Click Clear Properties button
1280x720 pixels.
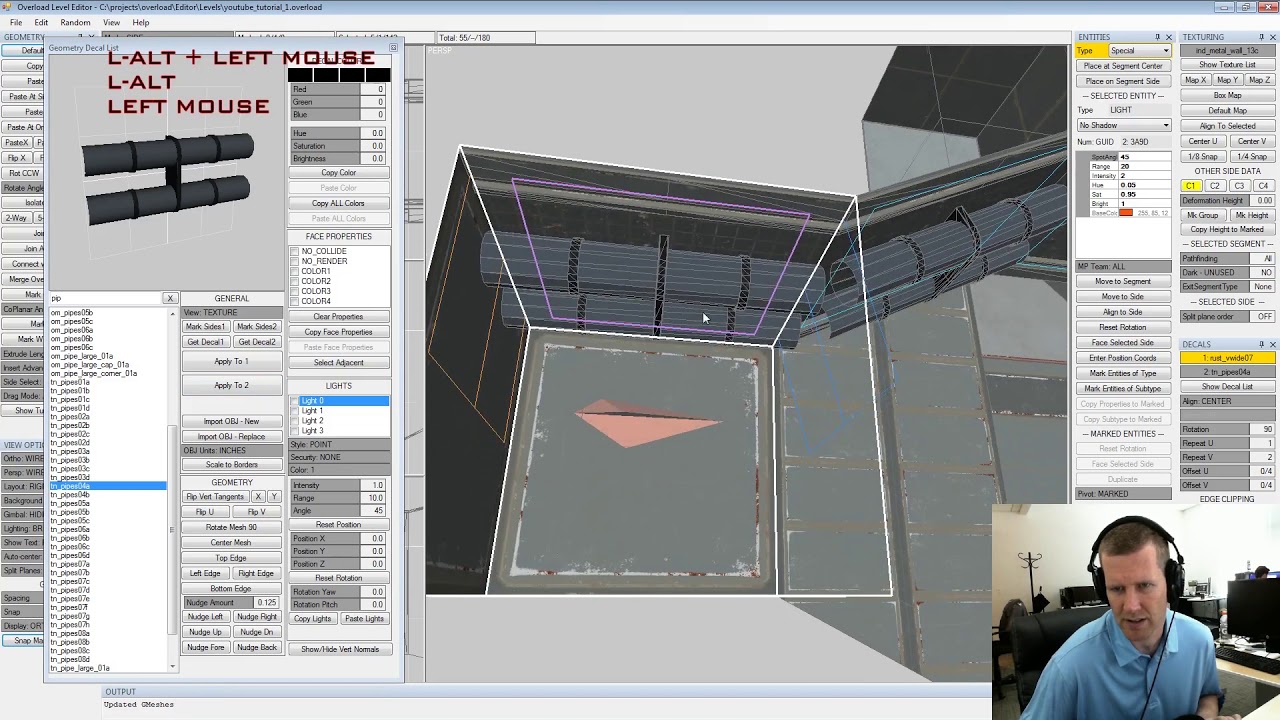click(338, 317)
